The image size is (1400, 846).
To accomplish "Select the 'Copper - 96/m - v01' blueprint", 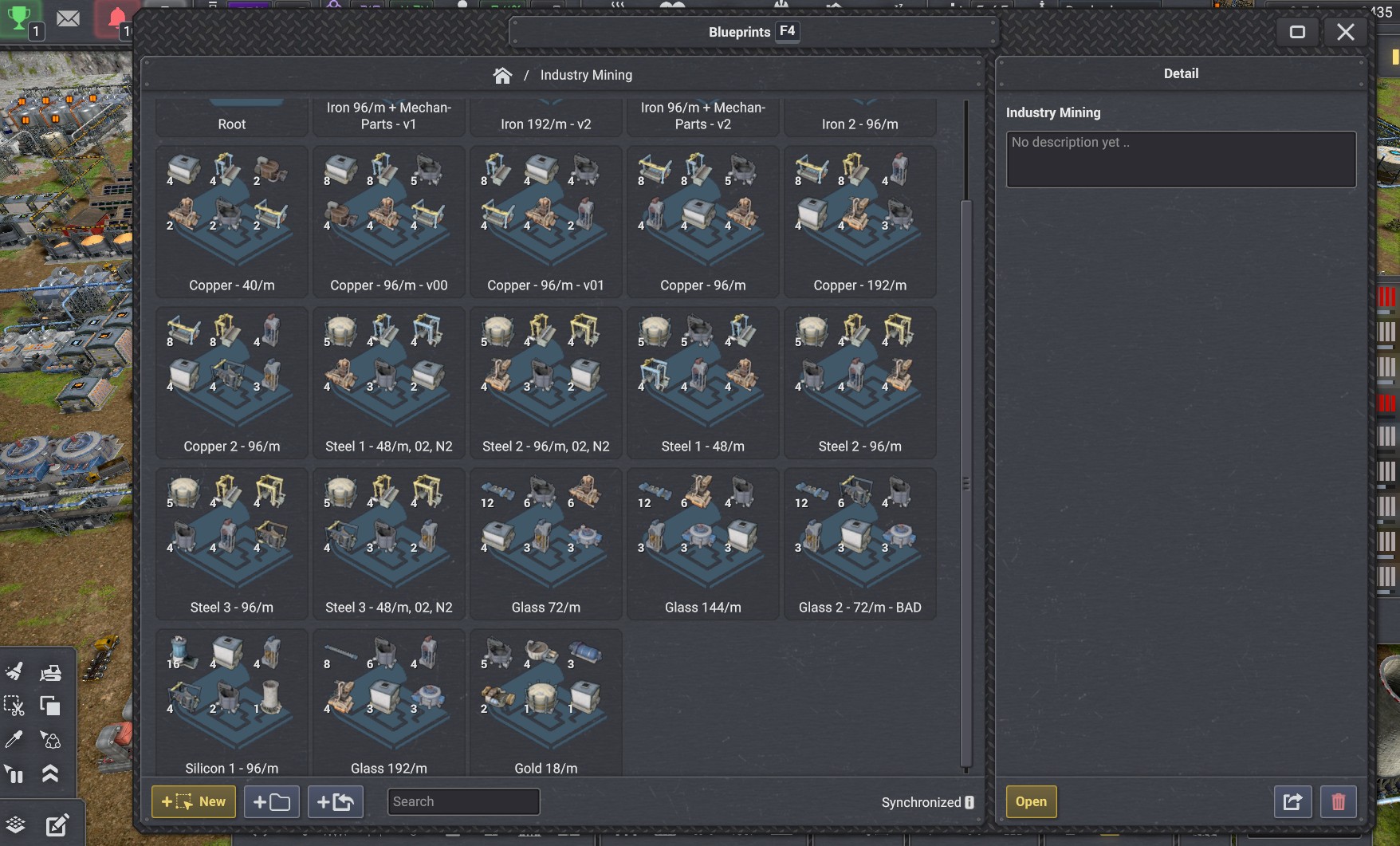I will point(546,222).
